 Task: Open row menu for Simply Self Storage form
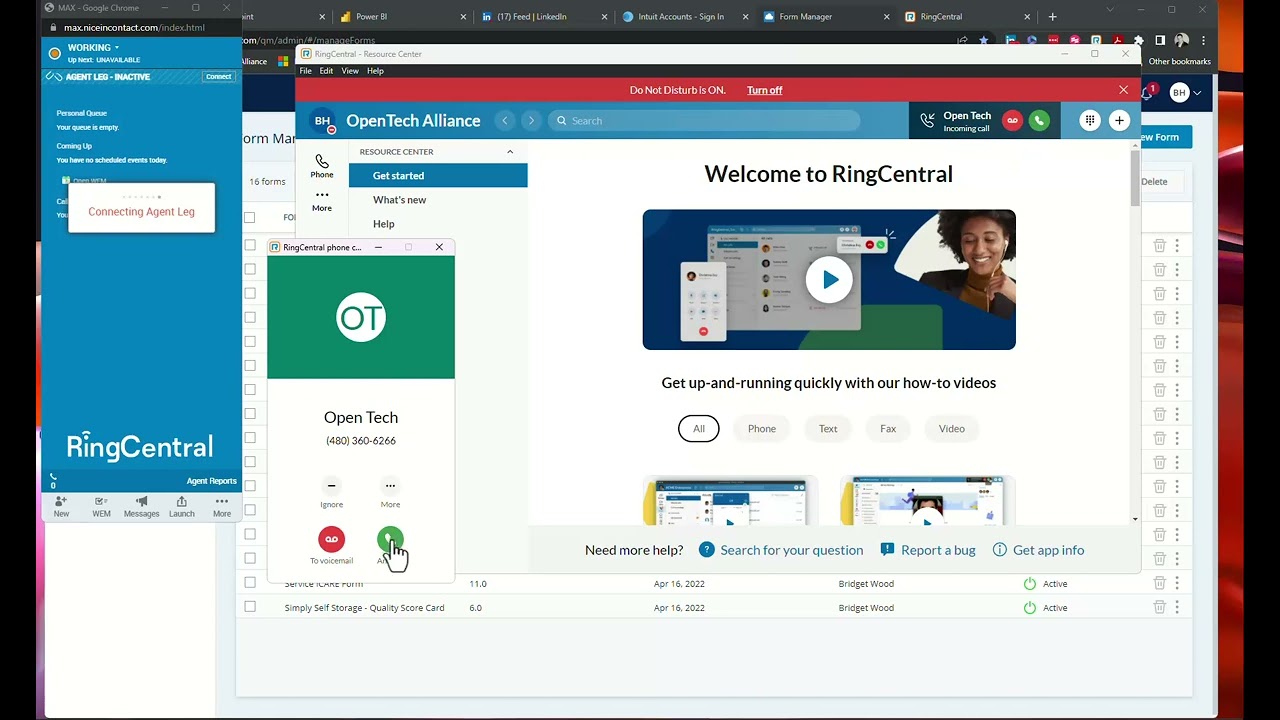point(1177,607)
